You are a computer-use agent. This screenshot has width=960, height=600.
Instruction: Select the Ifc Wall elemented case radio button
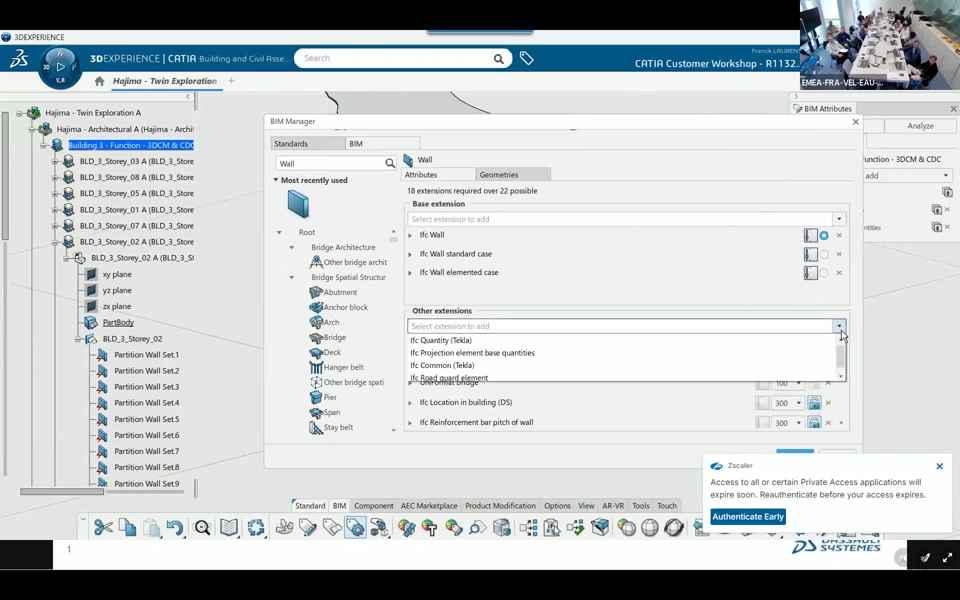(824, 273)
